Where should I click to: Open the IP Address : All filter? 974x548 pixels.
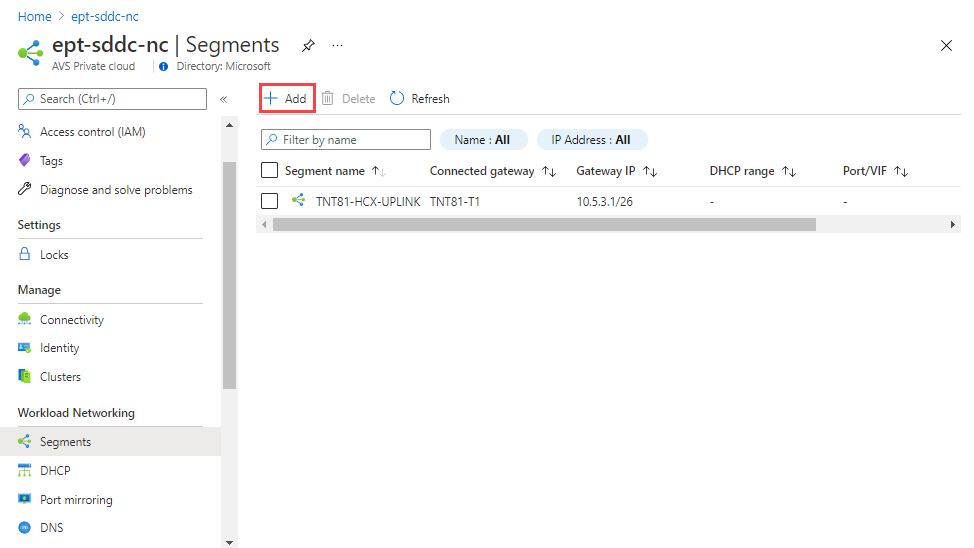591,140
